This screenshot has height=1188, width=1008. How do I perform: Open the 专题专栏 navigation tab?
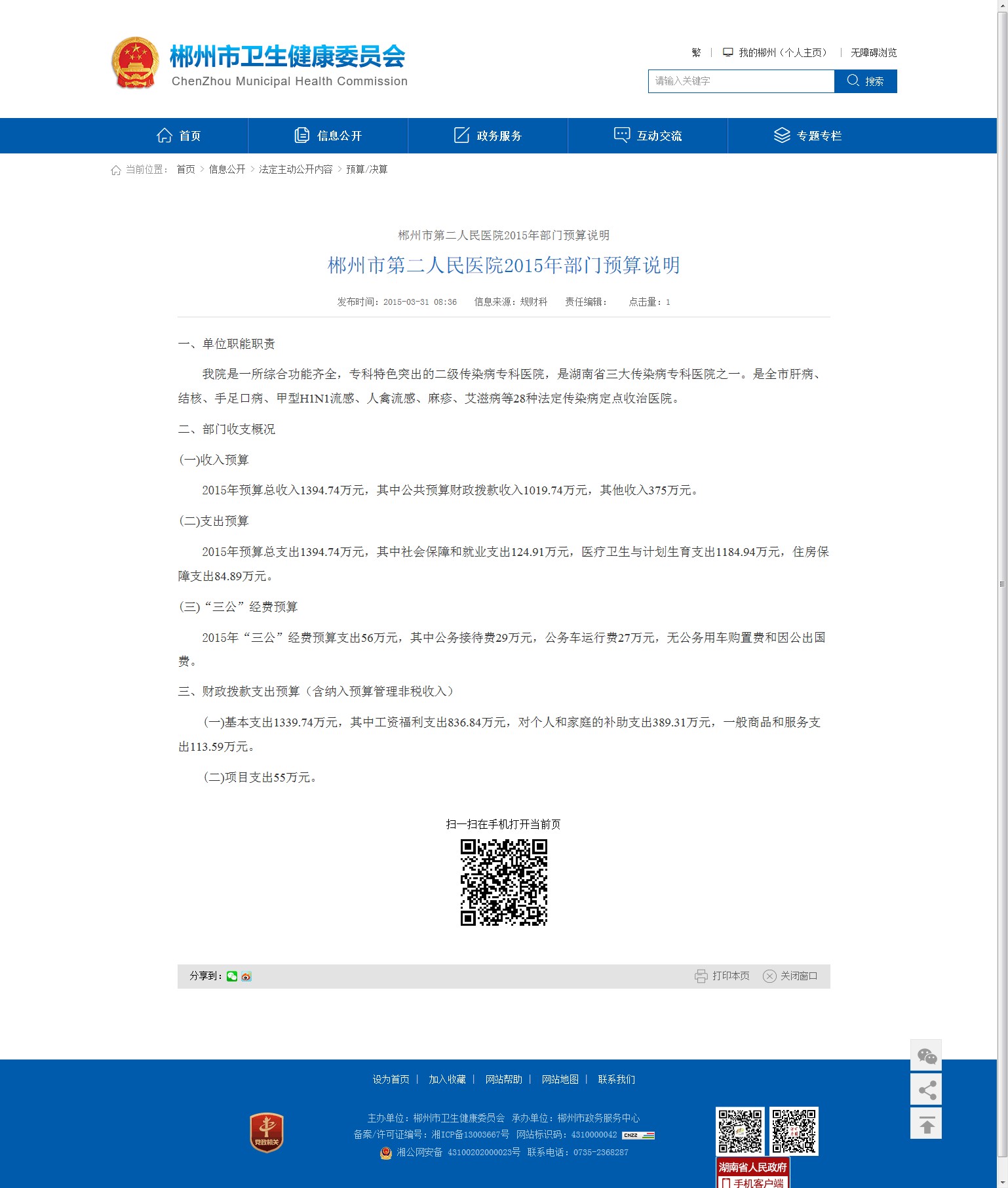(807, 136)
